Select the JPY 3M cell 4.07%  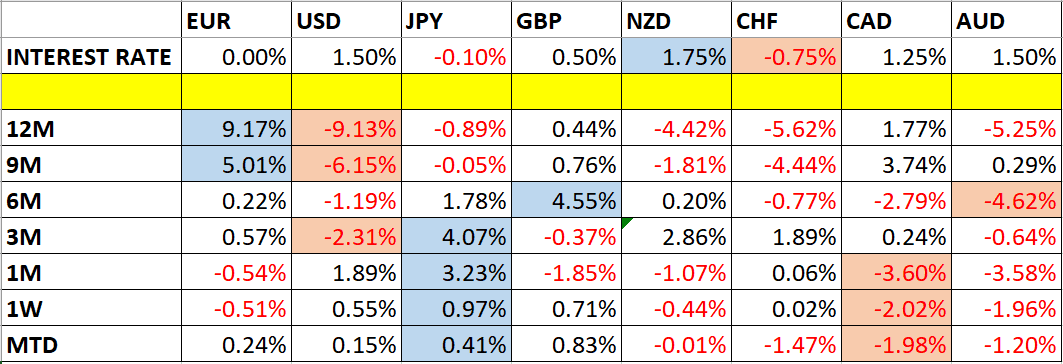pos(456,237)
